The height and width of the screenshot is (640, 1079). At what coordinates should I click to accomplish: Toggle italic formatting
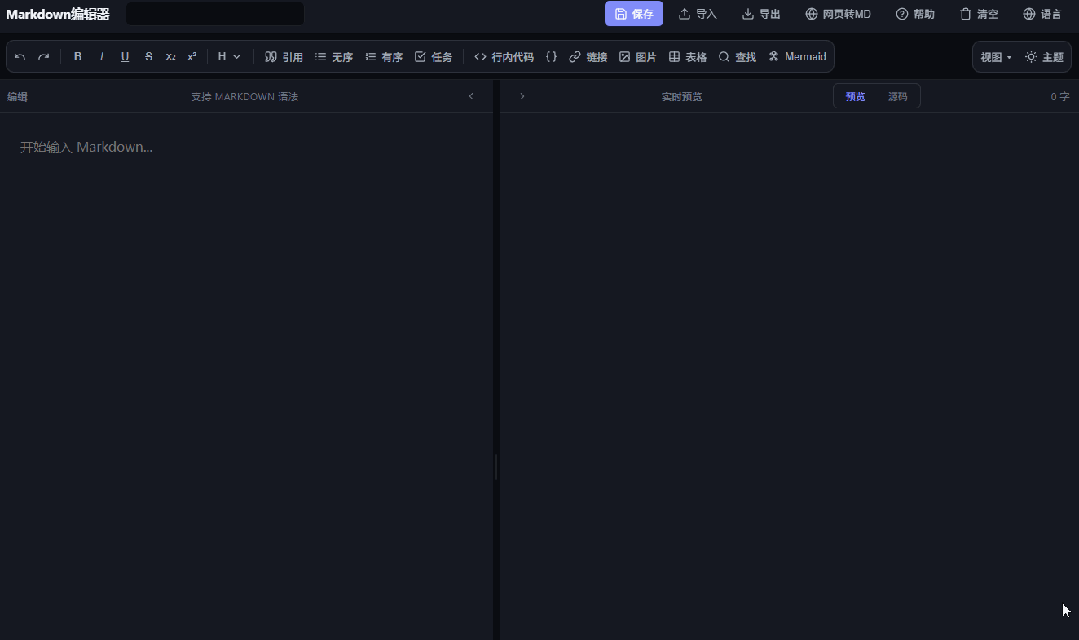pos(101,56)
